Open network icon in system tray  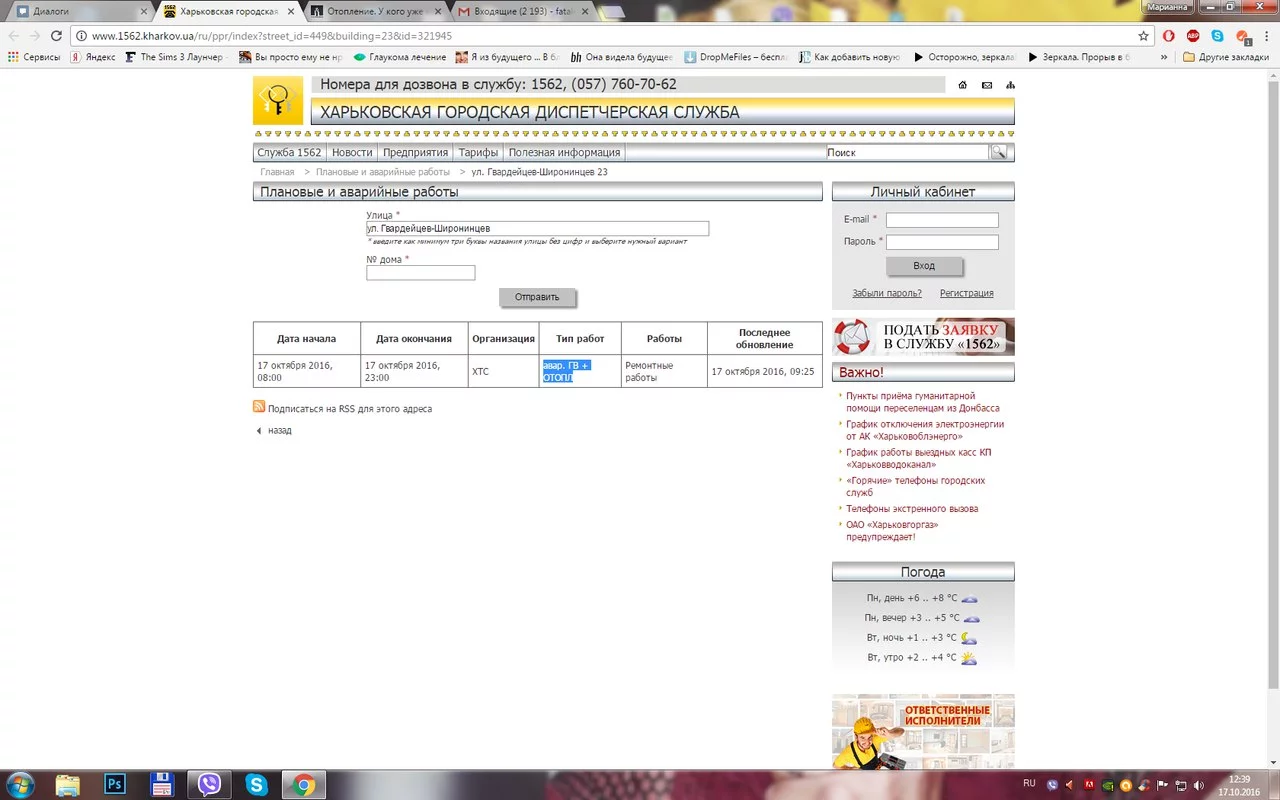tap(1180, 785)
